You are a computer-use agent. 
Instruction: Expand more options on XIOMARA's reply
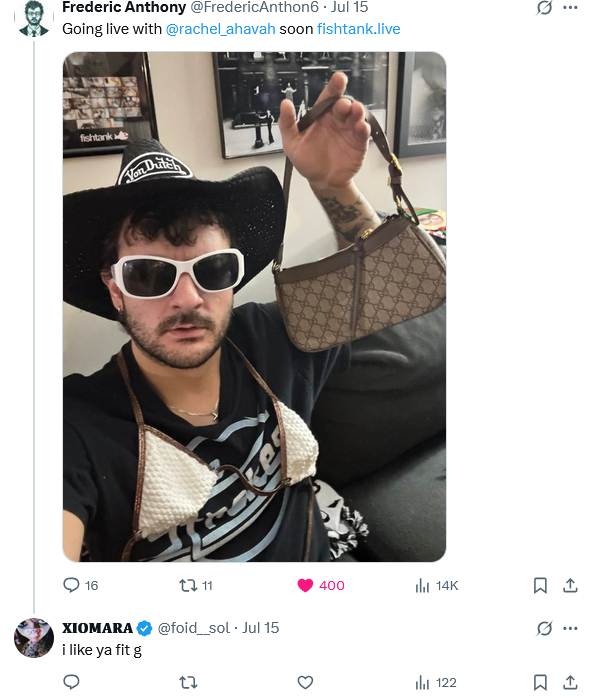[570, 629]
